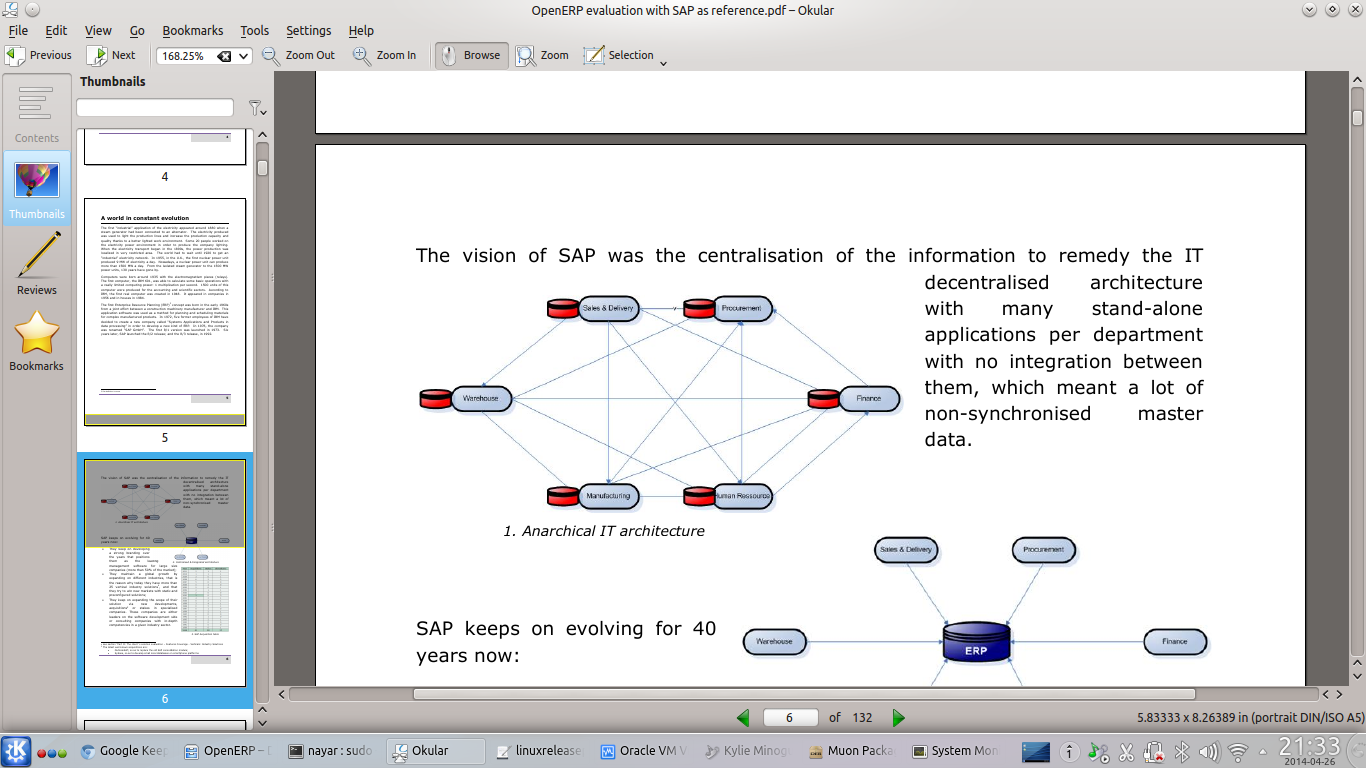
Task: Switch to nayar : sudo terminal task
Action: (x=332, y=751)
